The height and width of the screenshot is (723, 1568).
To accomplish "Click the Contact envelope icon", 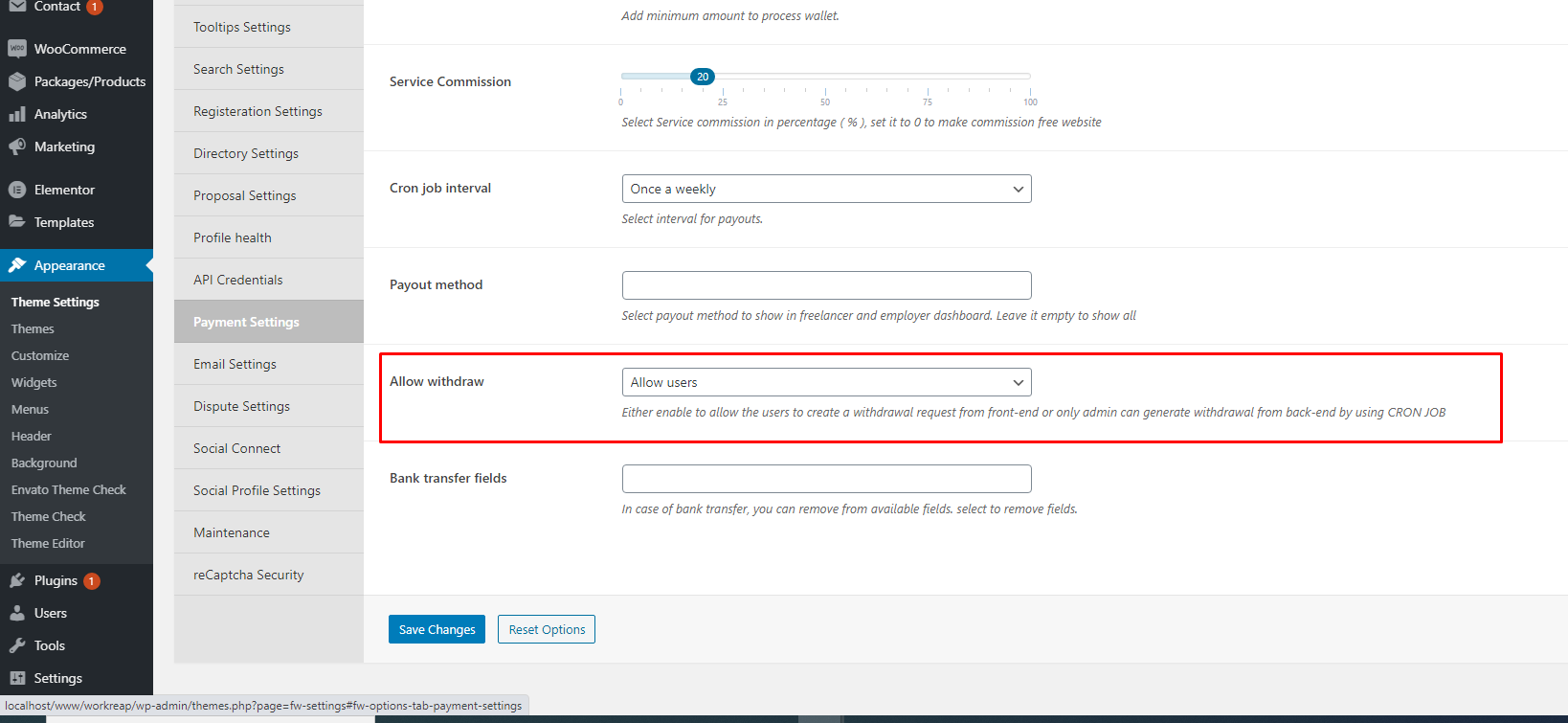I will 17,6.
